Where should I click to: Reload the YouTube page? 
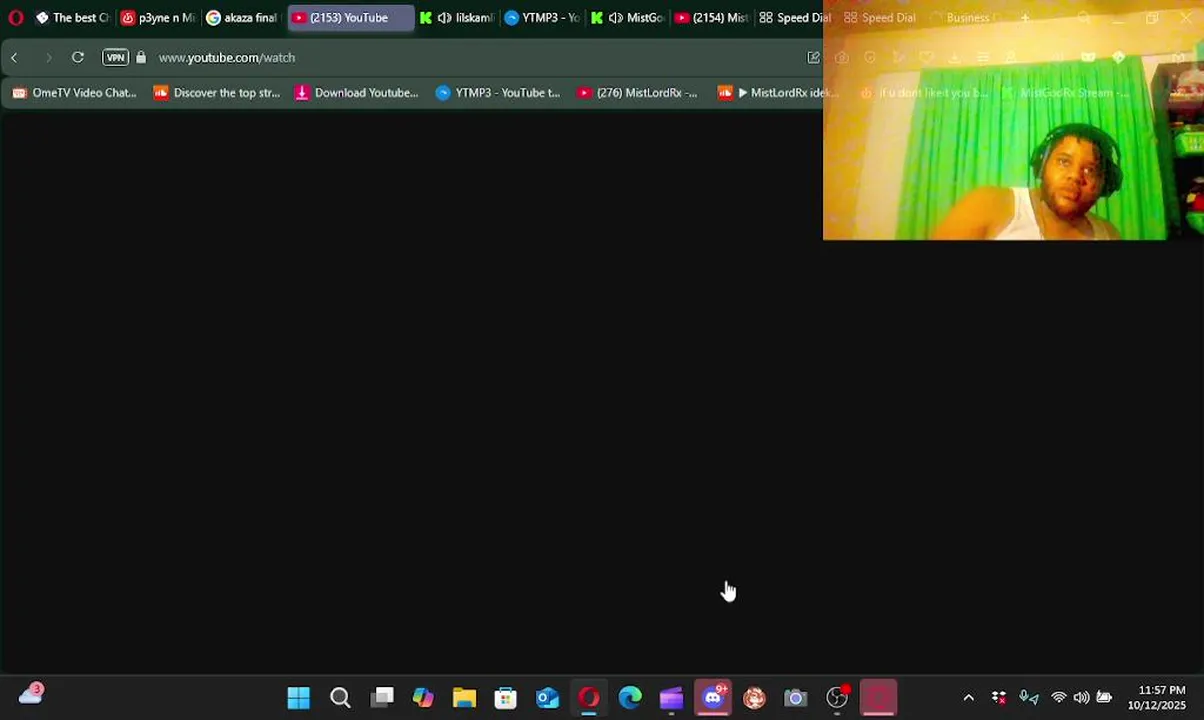point(78,58)
